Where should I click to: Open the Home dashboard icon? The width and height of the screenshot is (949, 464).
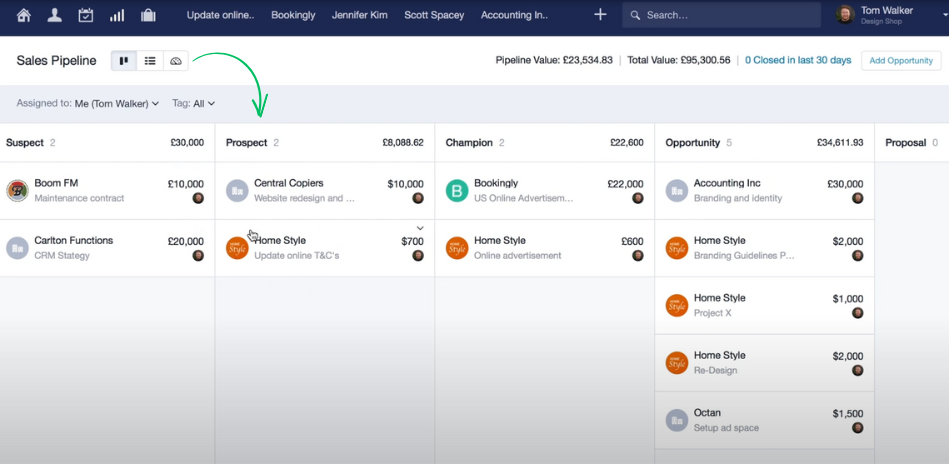tap(24, 15)
